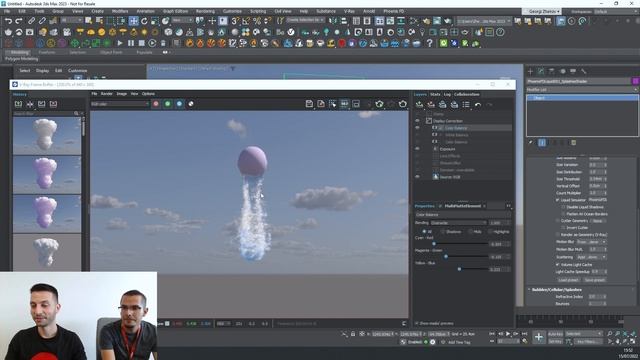Click the Add layer icon in VFB Layers

click(x=419, y=105)
